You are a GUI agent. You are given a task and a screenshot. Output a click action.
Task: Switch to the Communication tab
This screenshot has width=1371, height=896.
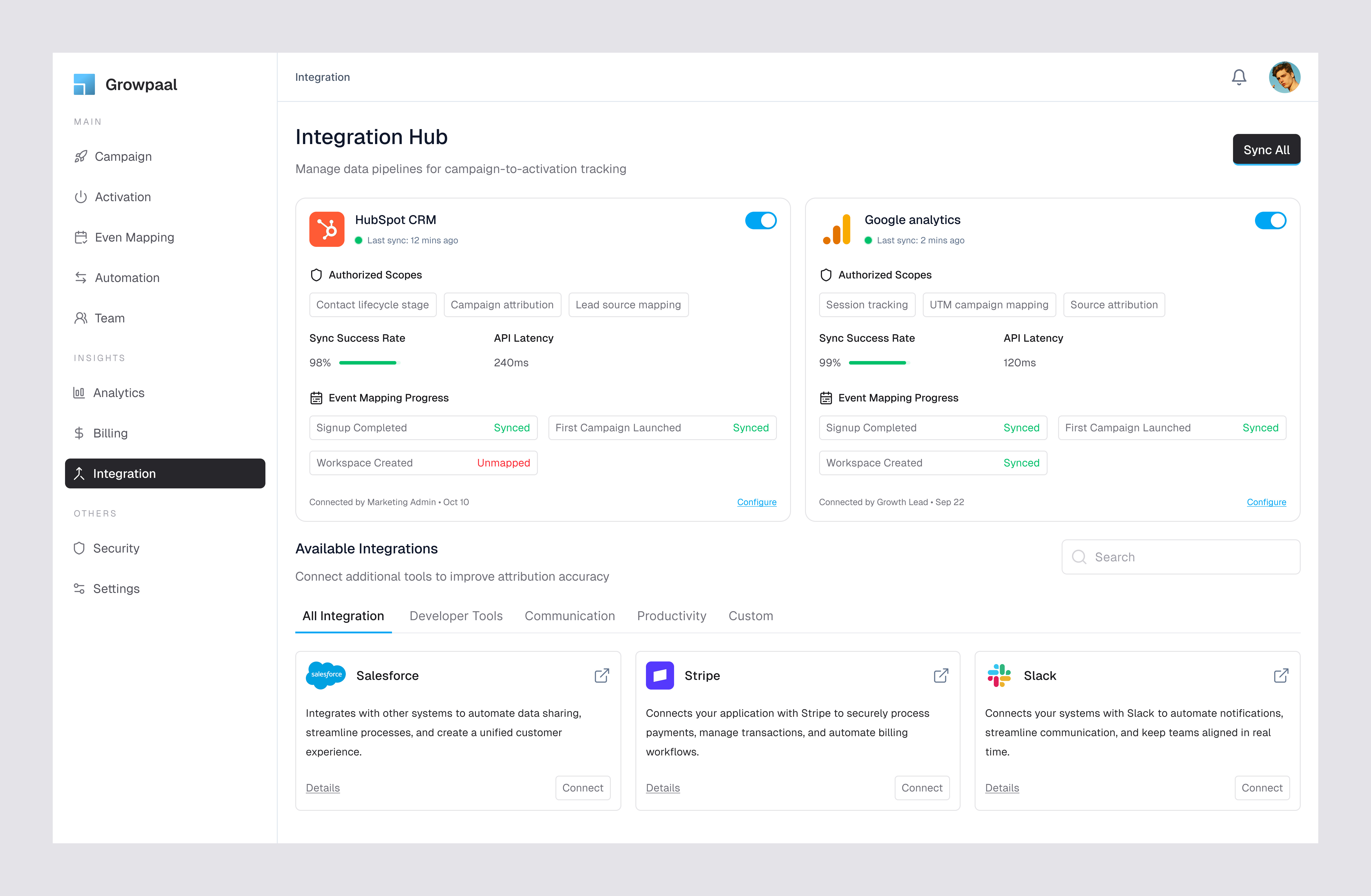tap(570, 616)
